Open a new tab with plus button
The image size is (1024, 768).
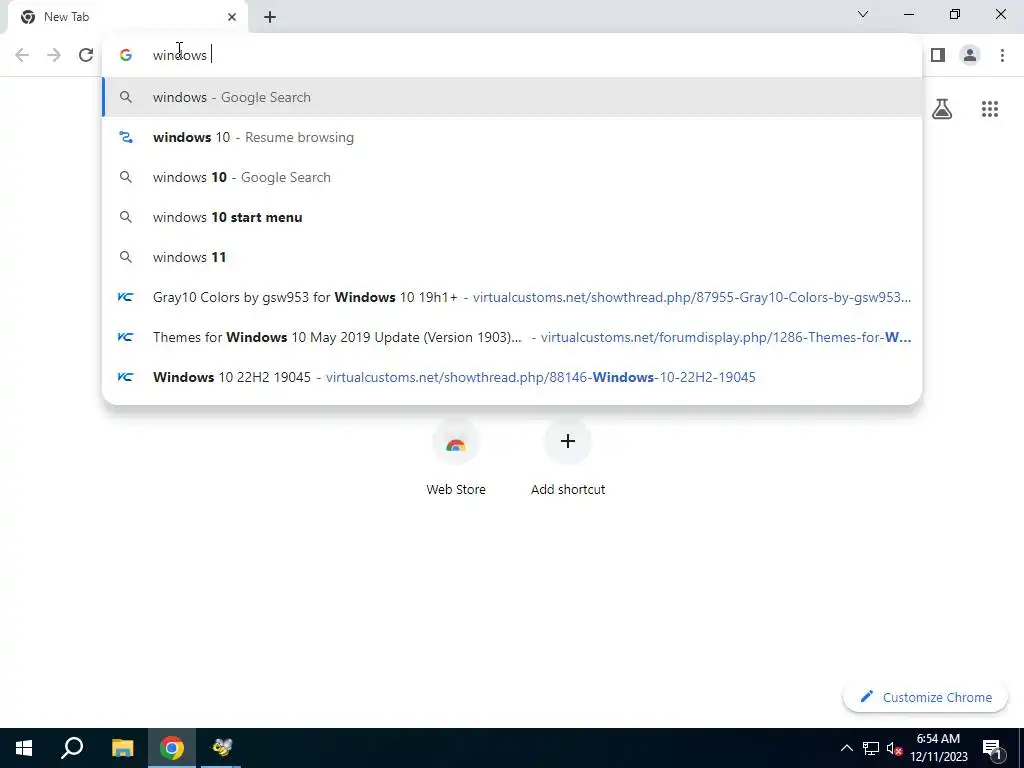[270, 17]
